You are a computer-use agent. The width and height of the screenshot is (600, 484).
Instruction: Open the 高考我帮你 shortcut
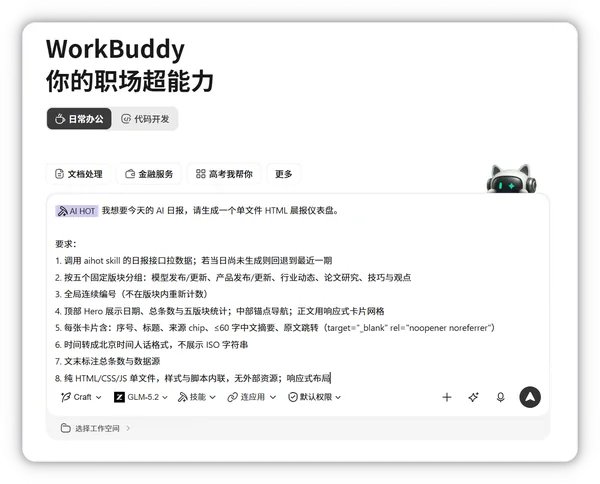tap(224, 174)
